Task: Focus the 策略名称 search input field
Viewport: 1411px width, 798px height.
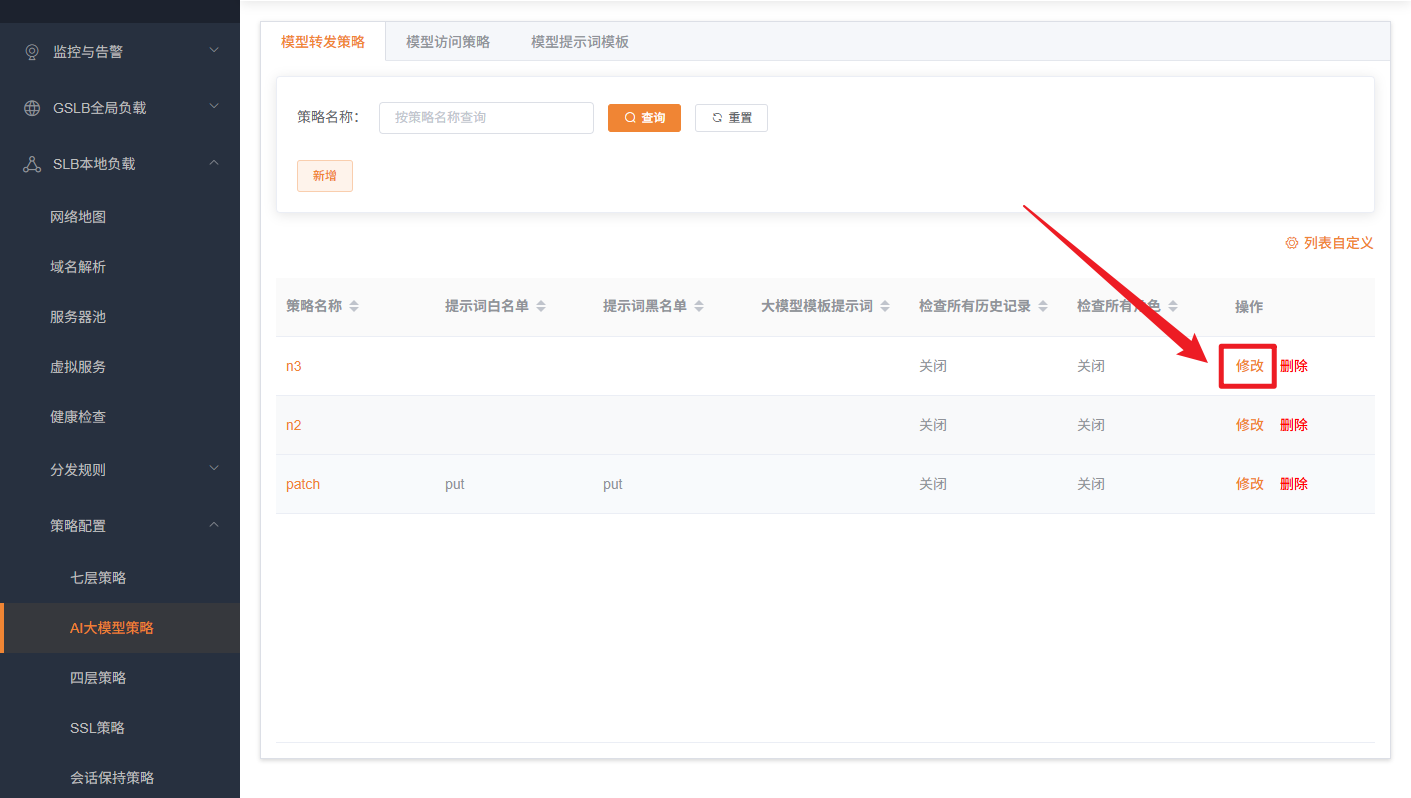Action: point(486,118)
